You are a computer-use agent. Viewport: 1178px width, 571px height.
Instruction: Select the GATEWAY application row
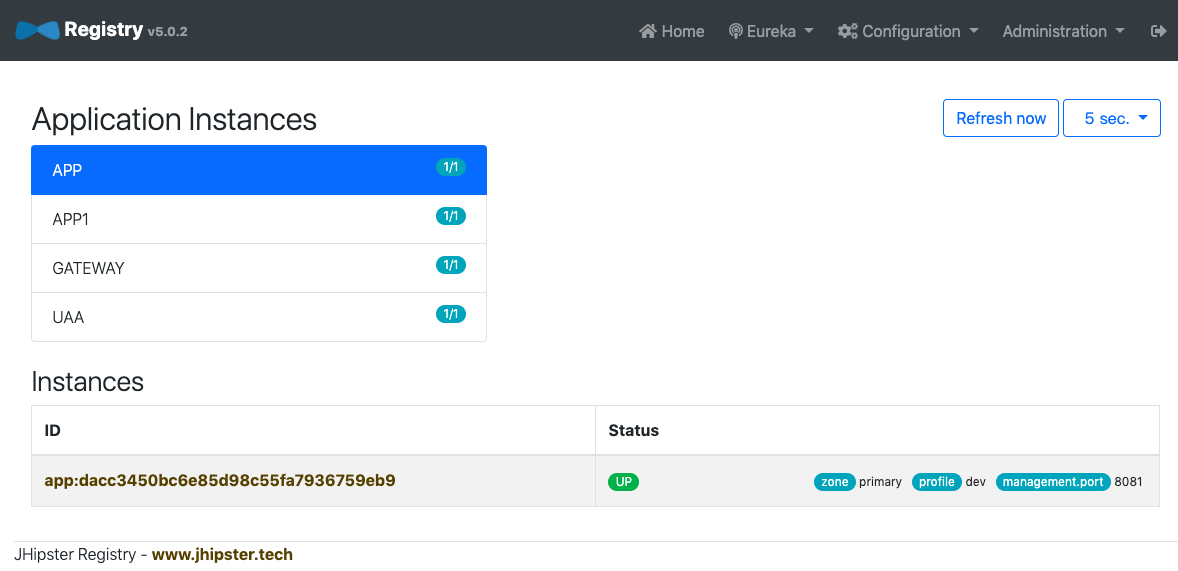[x=259, y=268]
